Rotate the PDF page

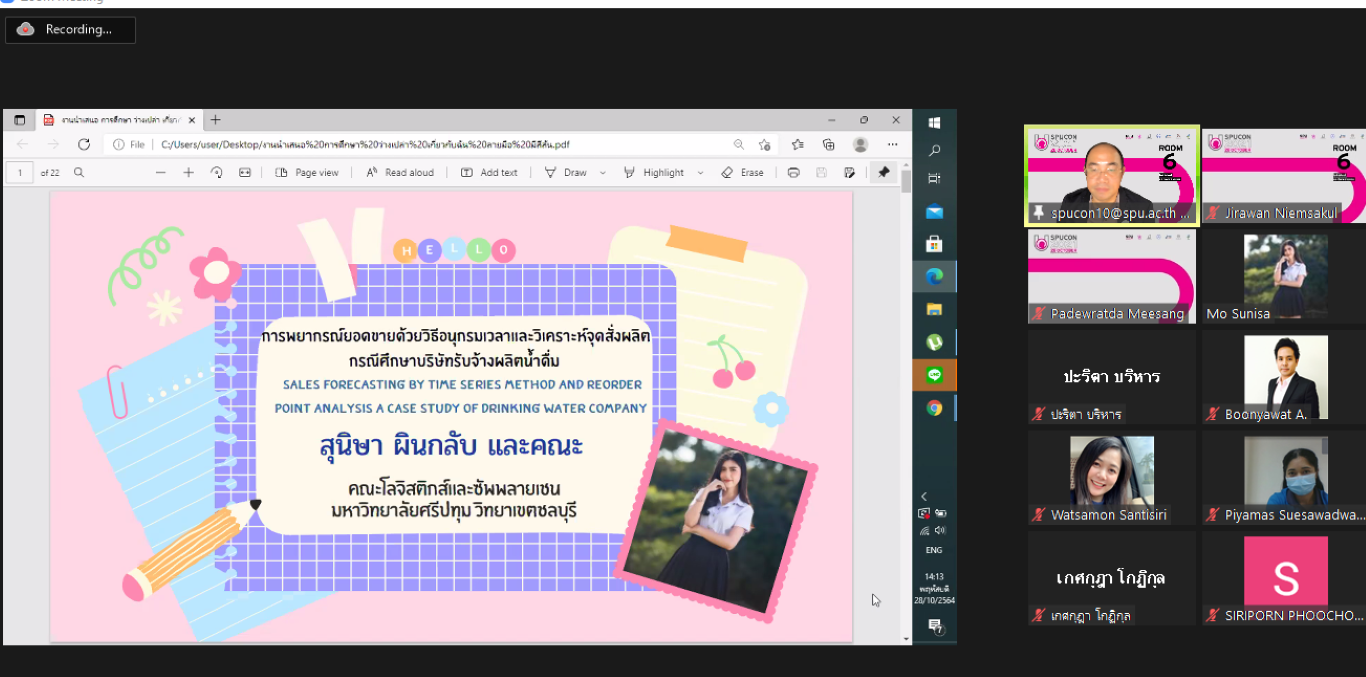click(x=216, y=172)
